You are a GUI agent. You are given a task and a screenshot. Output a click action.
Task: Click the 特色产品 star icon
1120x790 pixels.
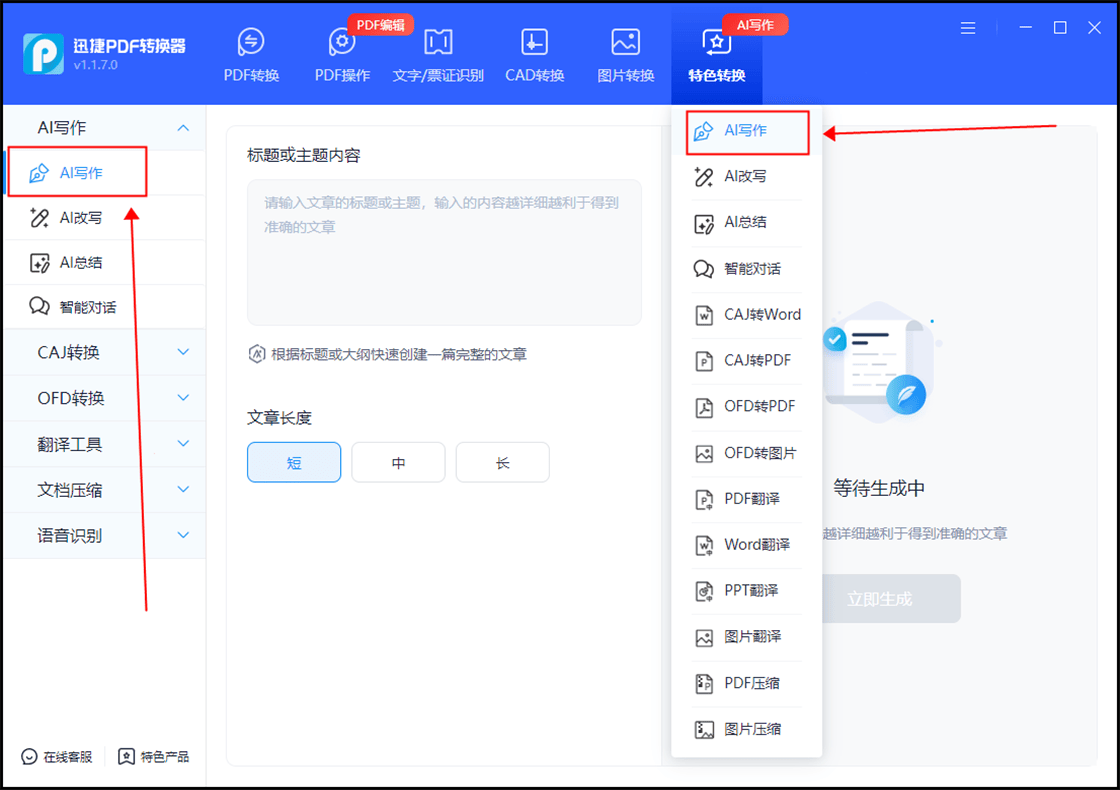(x=126, y=756)
